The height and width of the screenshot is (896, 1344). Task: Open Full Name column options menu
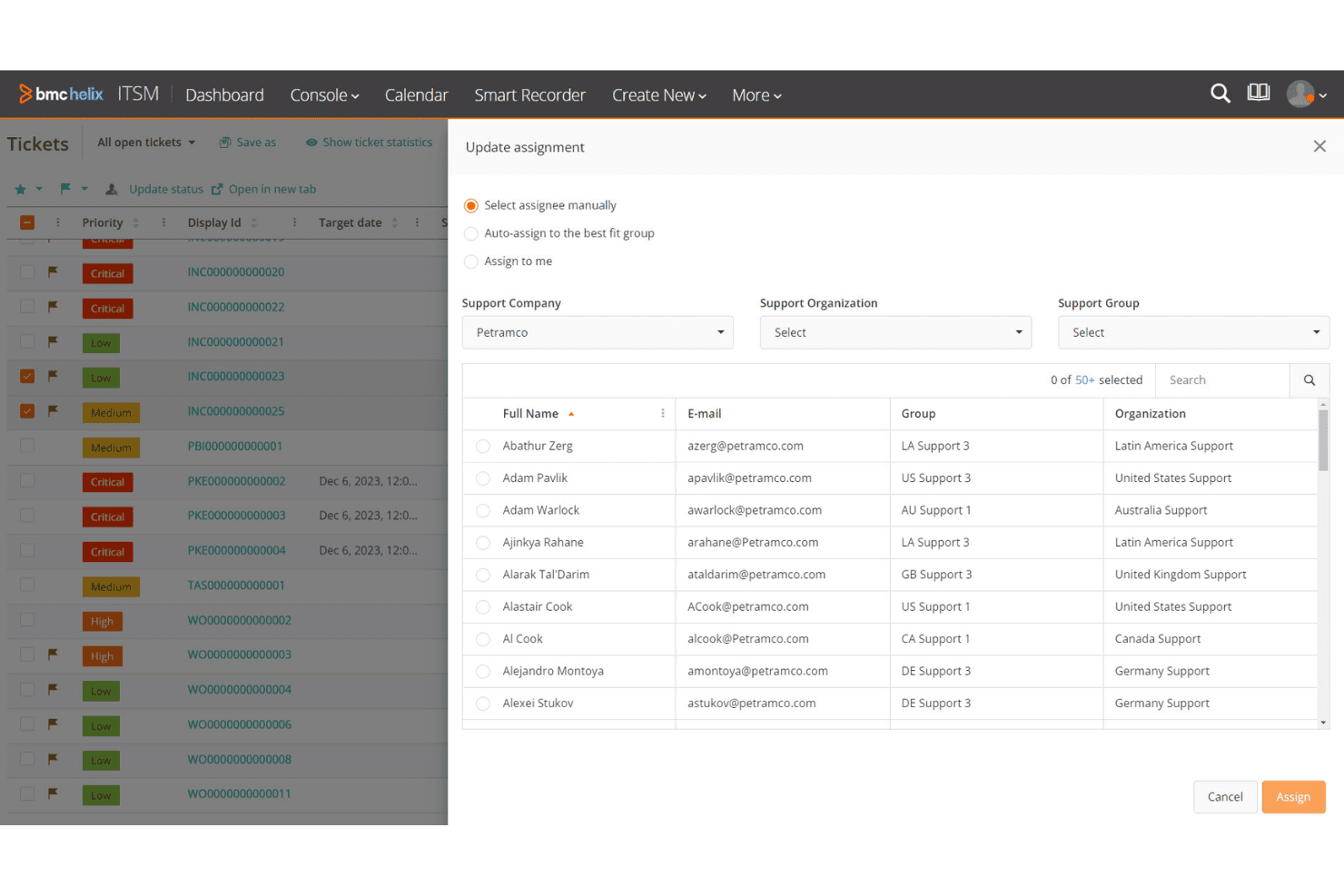coord(663,414)
